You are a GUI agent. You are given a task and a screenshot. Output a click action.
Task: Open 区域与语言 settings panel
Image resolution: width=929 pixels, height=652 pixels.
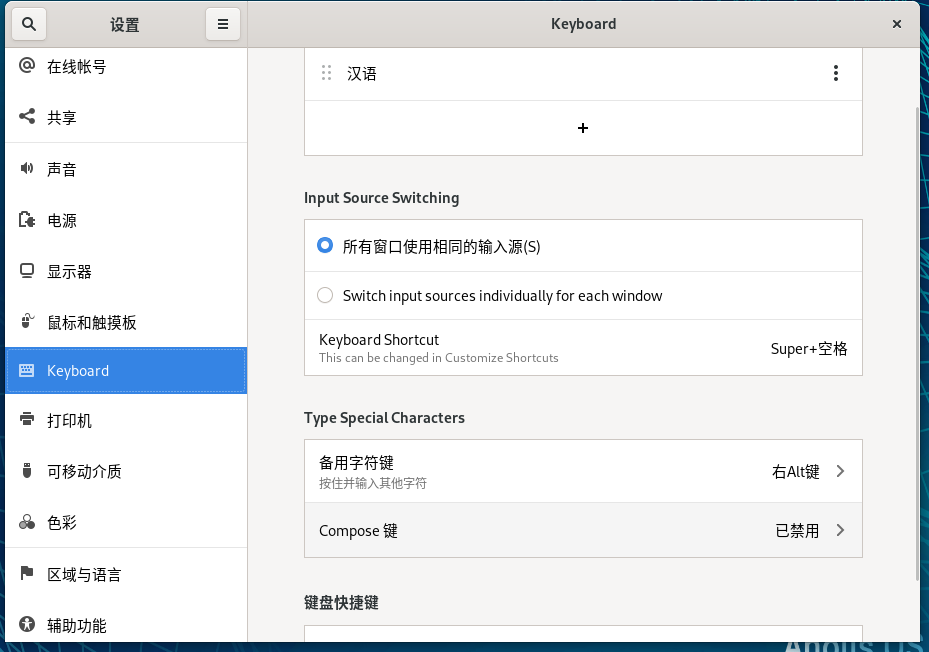[x=84, y=574]
